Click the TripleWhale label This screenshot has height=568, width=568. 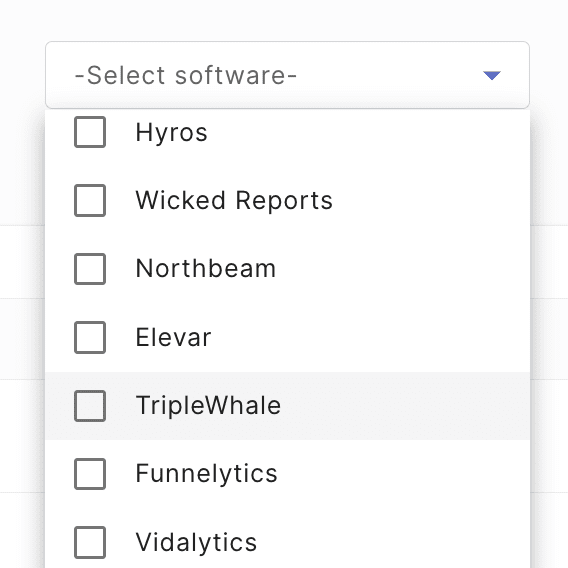pyautogui.click(x=208, y=406)
